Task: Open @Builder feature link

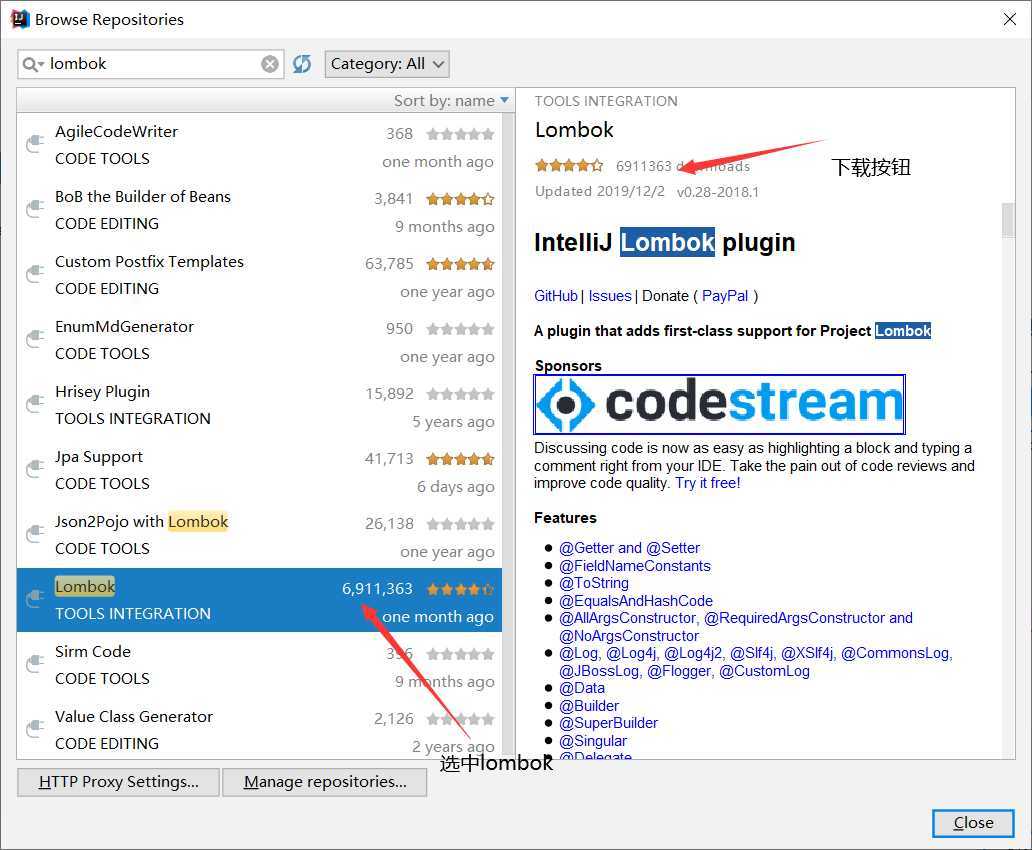Action: click(x=589, y=706)
